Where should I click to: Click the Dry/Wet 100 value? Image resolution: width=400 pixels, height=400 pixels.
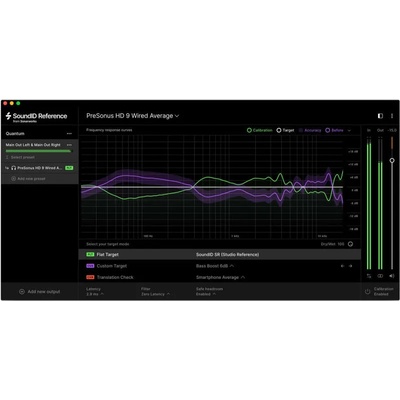click(332, 244)
